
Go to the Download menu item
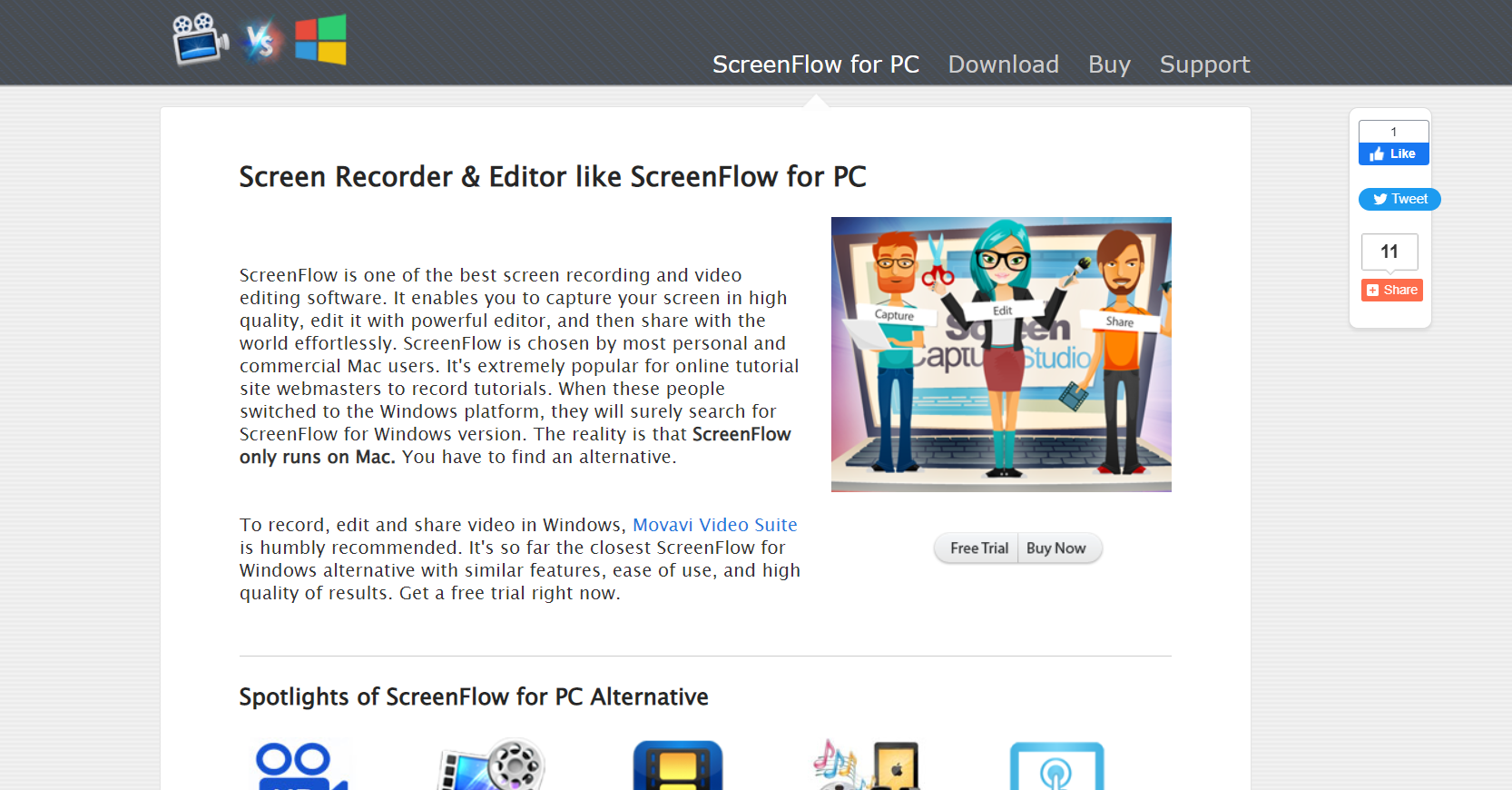click(1003, 64)
